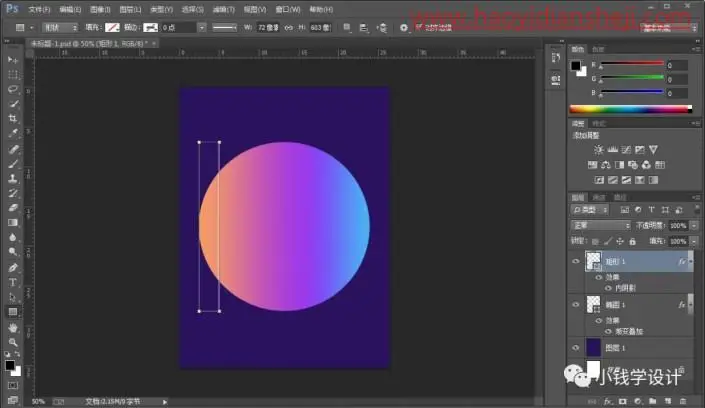
Task: Hide the 椭圆 1 layer
Action: 576,305
